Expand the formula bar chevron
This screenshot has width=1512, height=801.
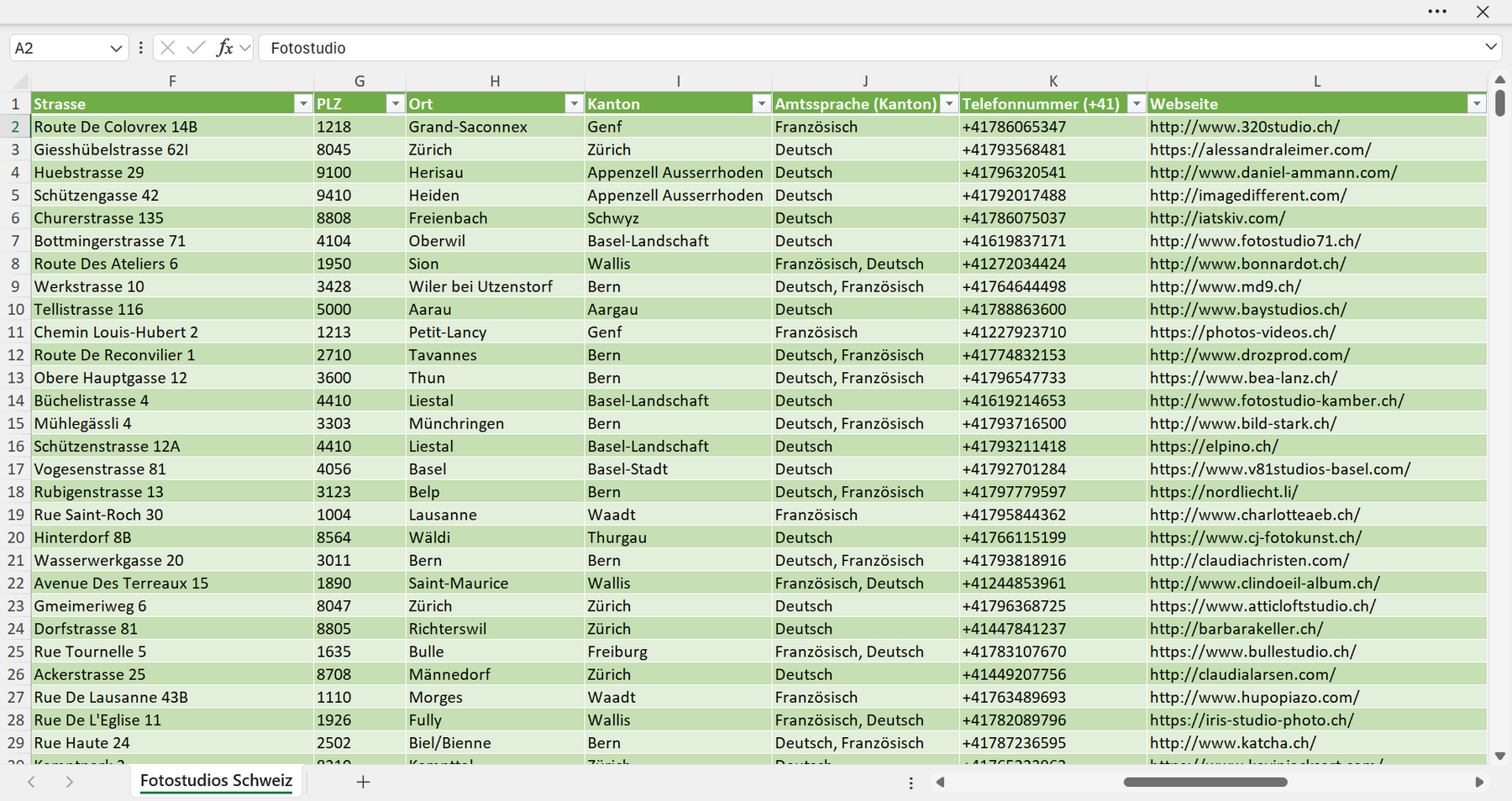click(1491, 47)
